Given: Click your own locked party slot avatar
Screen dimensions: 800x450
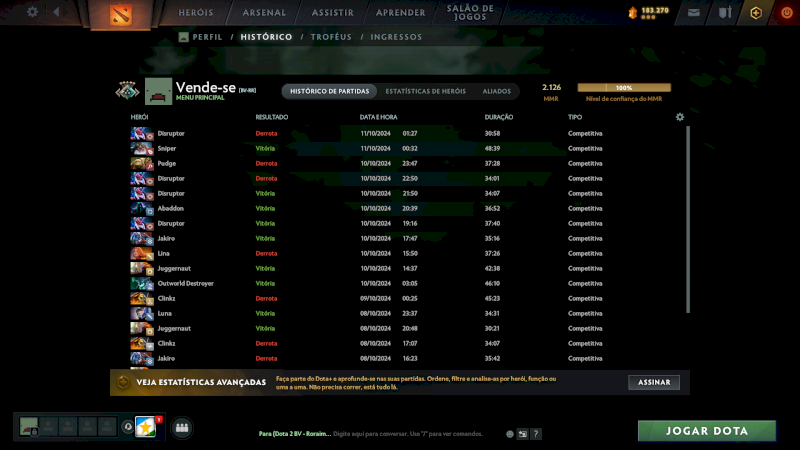Looking at the screenshot, I should 29,427.
